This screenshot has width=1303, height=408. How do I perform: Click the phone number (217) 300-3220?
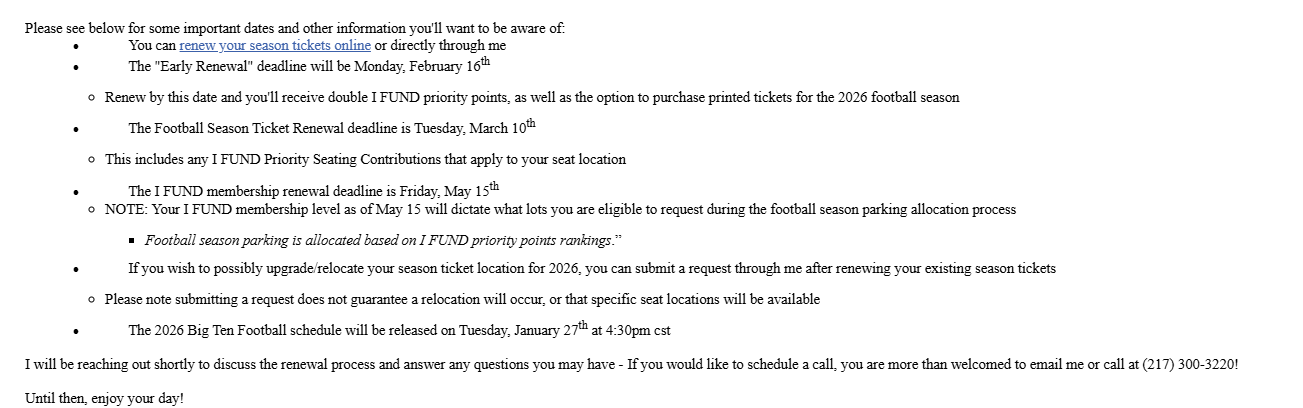pos(1189,365)
